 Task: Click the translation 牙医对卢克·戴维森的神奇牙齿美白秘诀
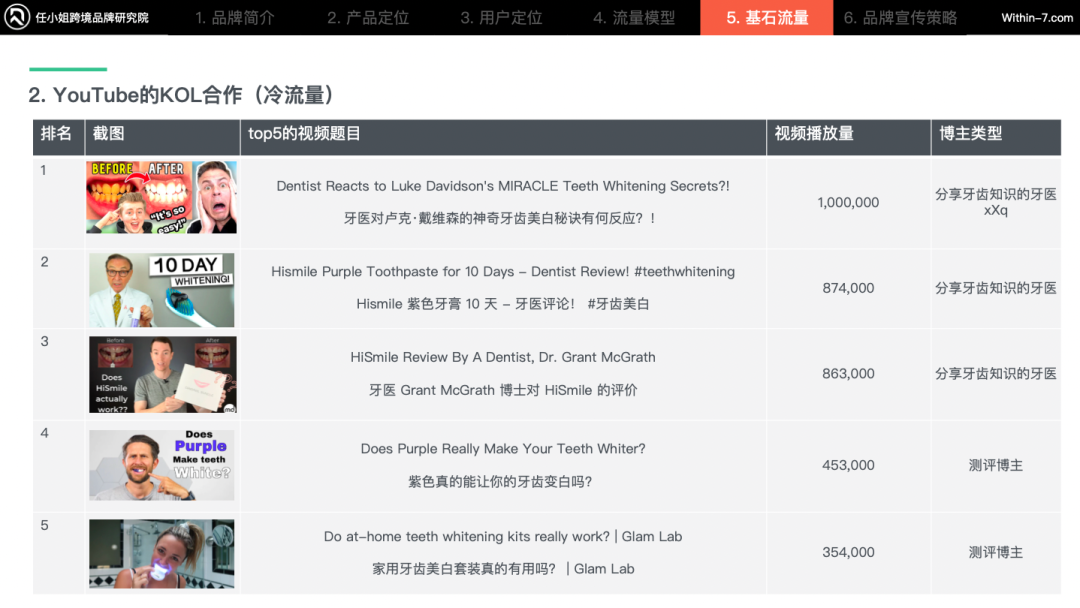[500, 218]
